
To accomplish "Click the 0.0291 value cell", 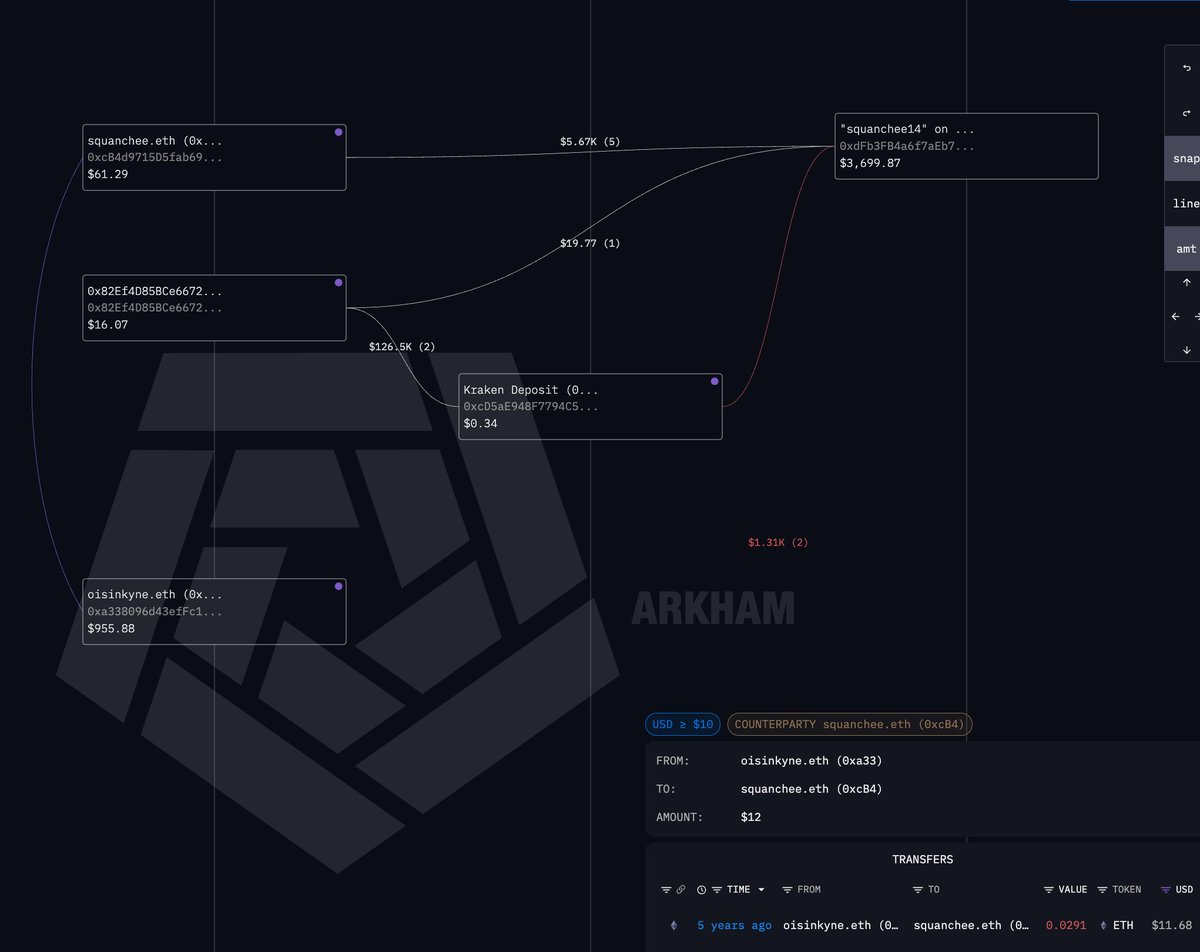I will 1066,926.
